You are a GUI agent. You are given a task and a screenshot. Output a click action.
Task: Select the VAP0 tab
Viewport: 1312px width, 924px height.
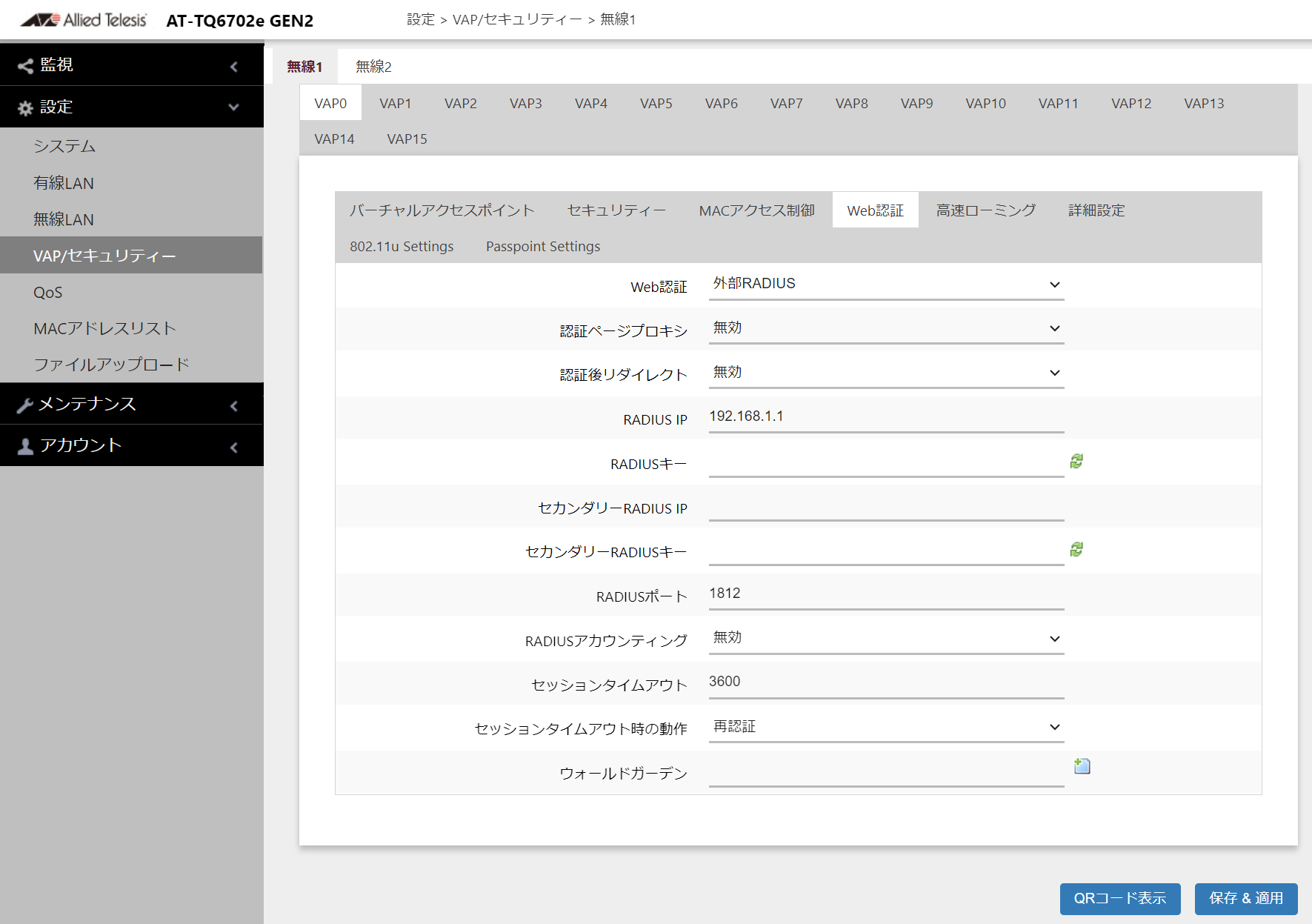click(330, 103)
